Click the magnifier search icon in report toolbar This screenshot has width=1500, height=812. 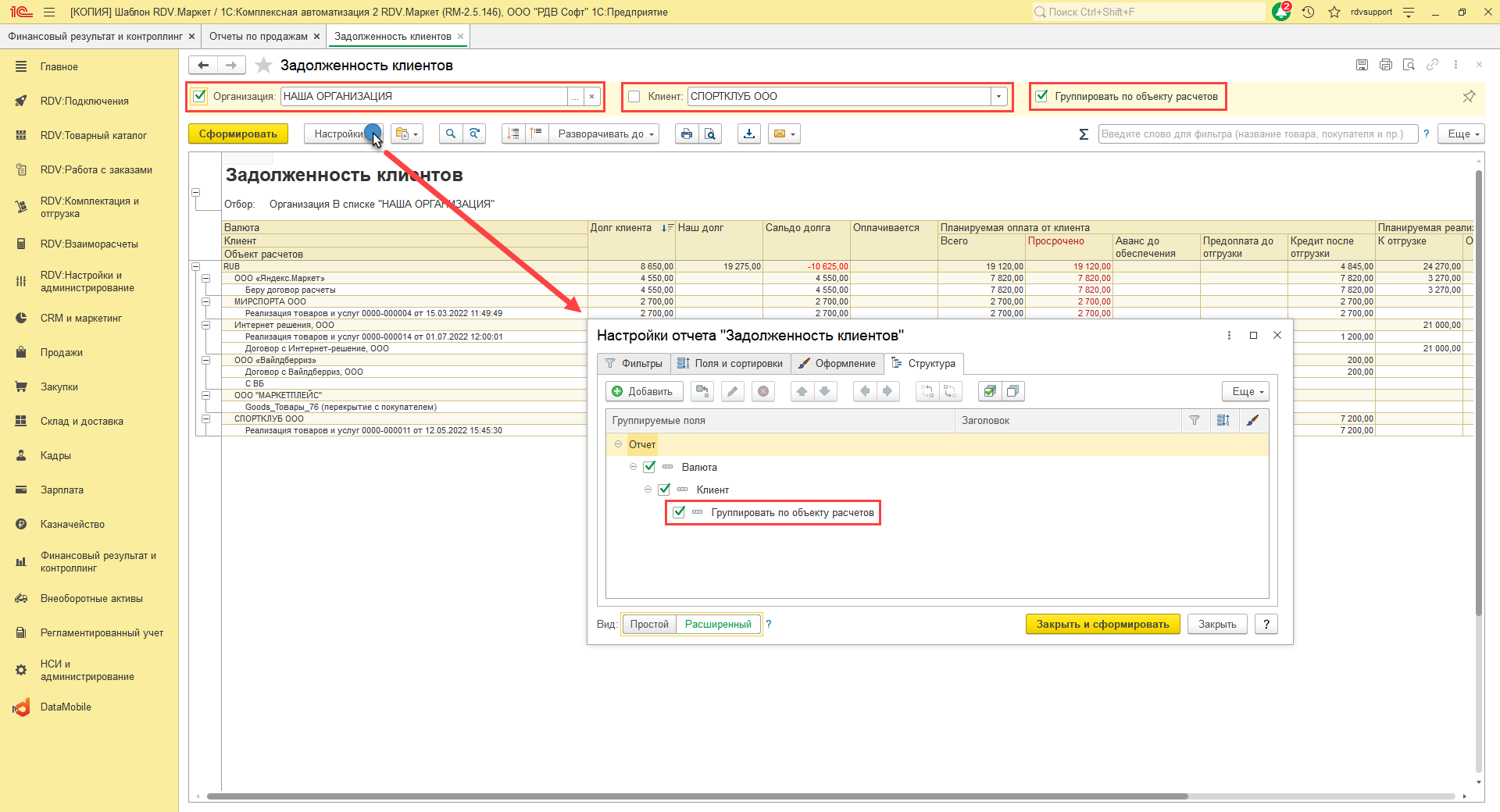(450, 134)
